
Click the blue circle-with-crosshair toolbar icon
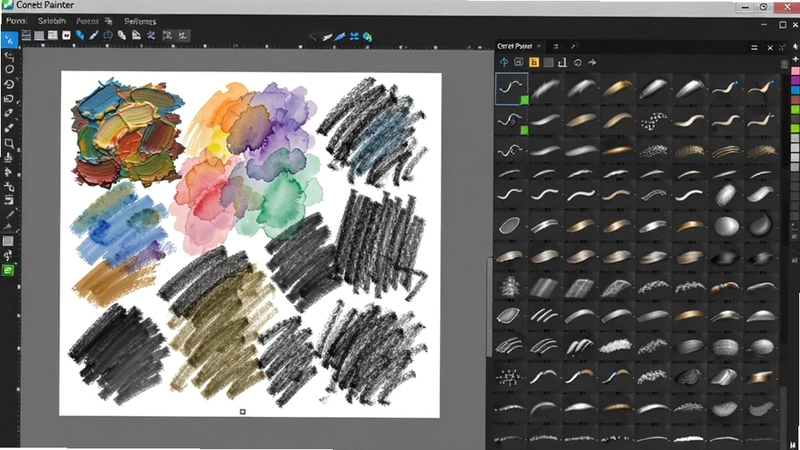[x=108, y=35]
